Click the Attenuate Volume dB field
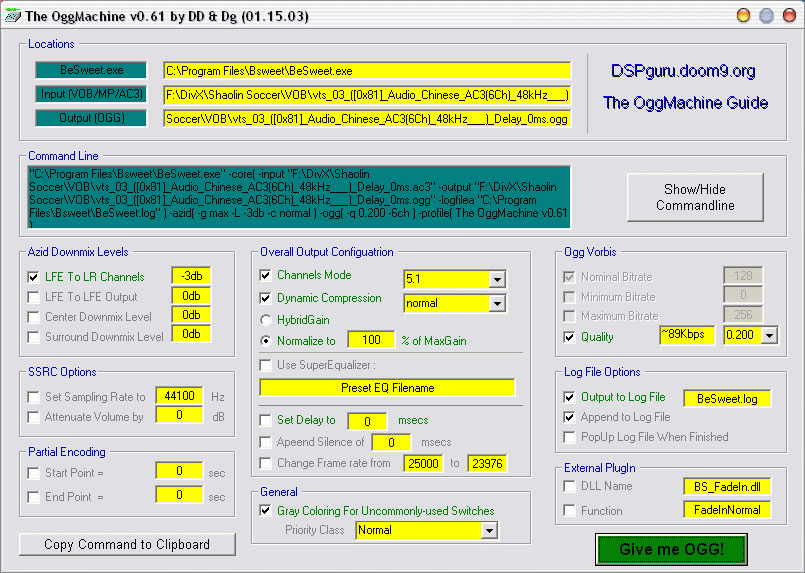 [x=179, y=415]
